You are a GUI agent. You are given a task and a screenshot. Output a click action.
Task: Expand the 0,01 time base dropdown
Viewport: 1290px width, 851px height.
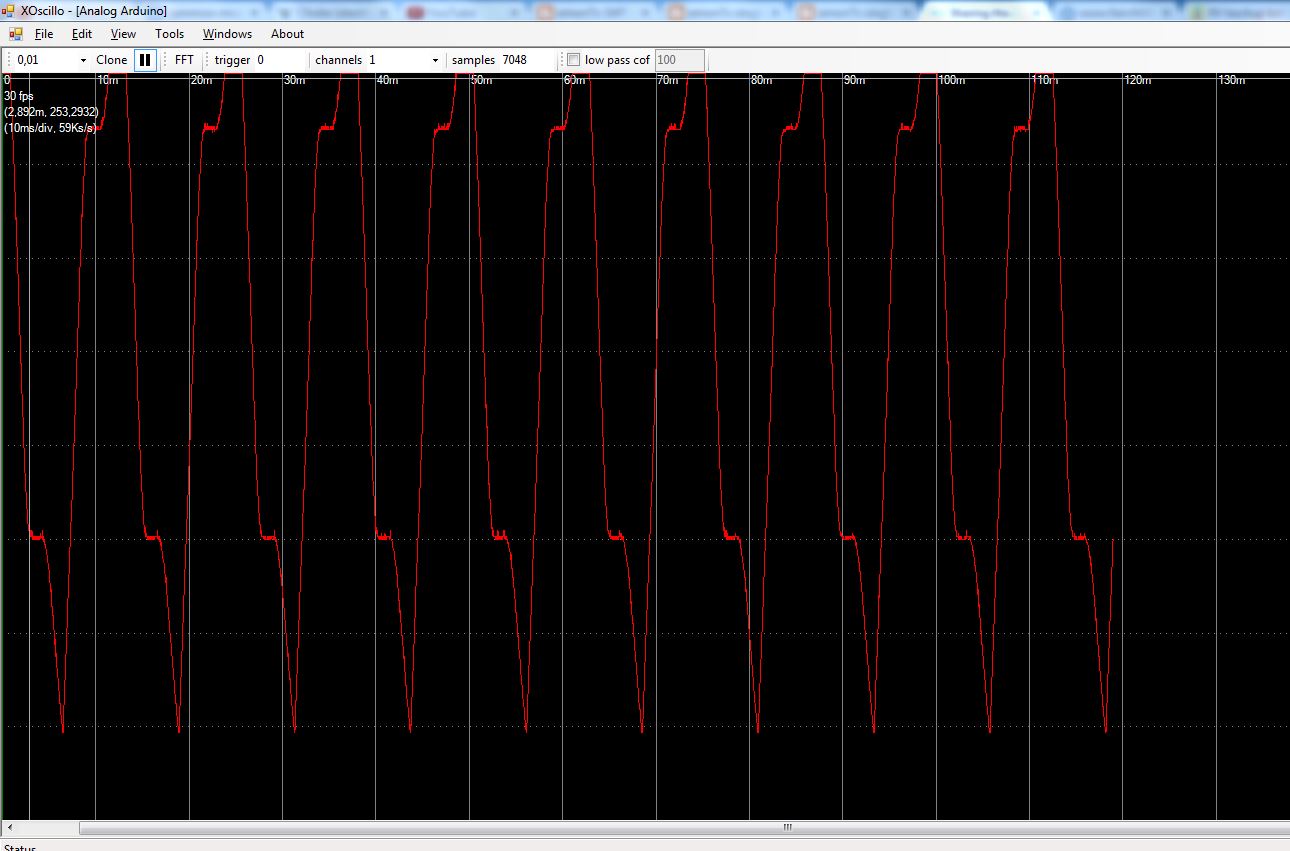pyautogui.click(x=83, y=61)
